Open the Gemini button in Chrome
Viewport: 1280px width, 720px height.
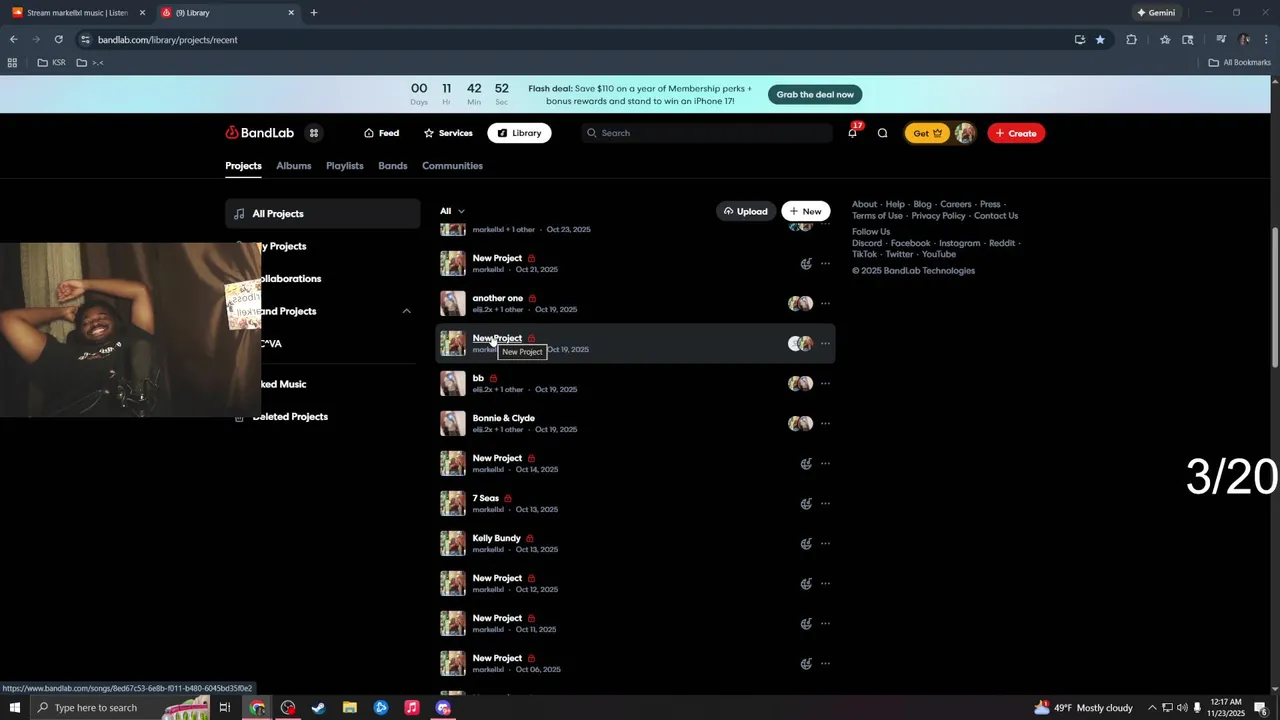1156,13
